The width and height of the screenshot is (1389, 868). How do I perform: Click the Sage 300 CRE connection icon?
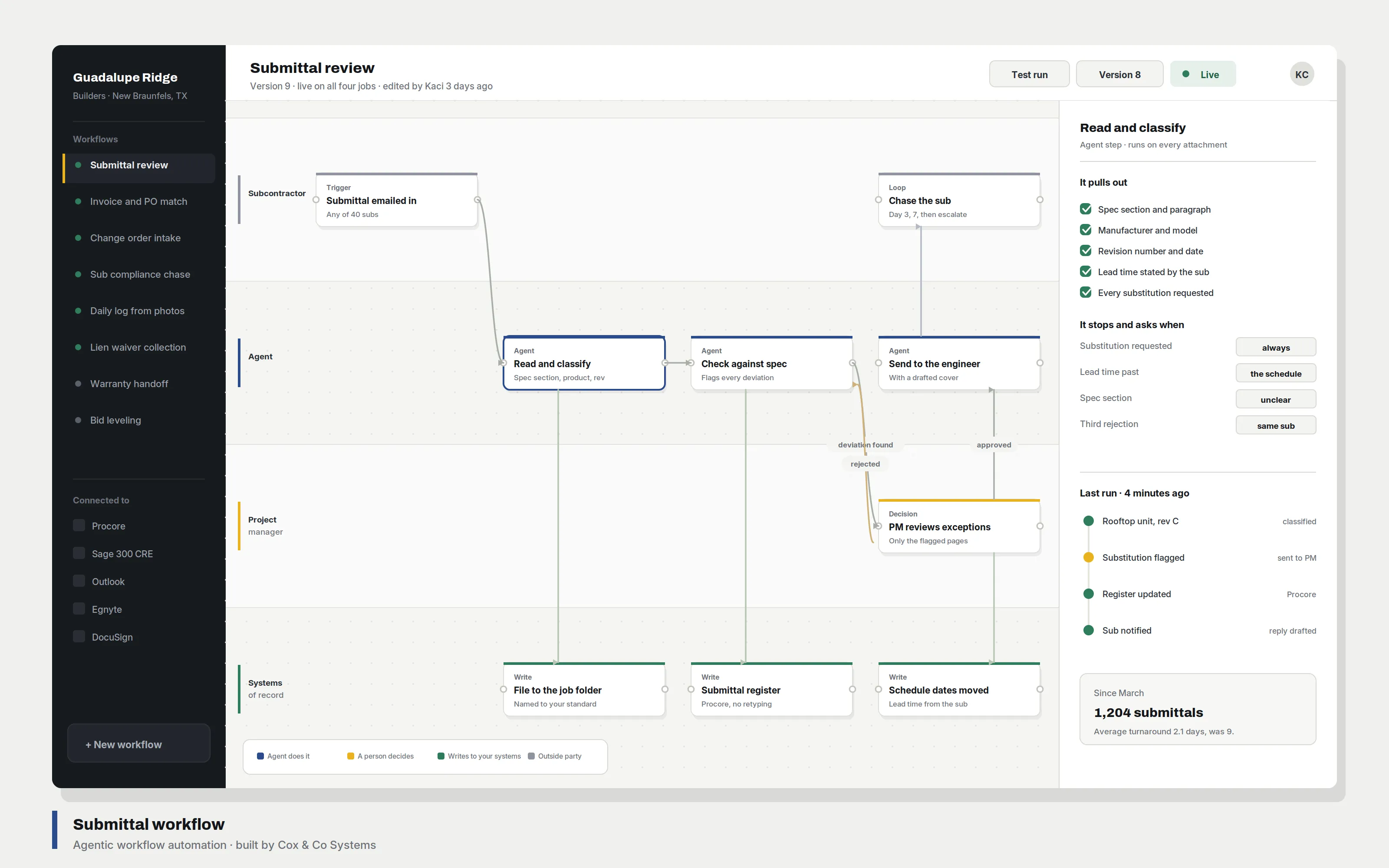79,553
